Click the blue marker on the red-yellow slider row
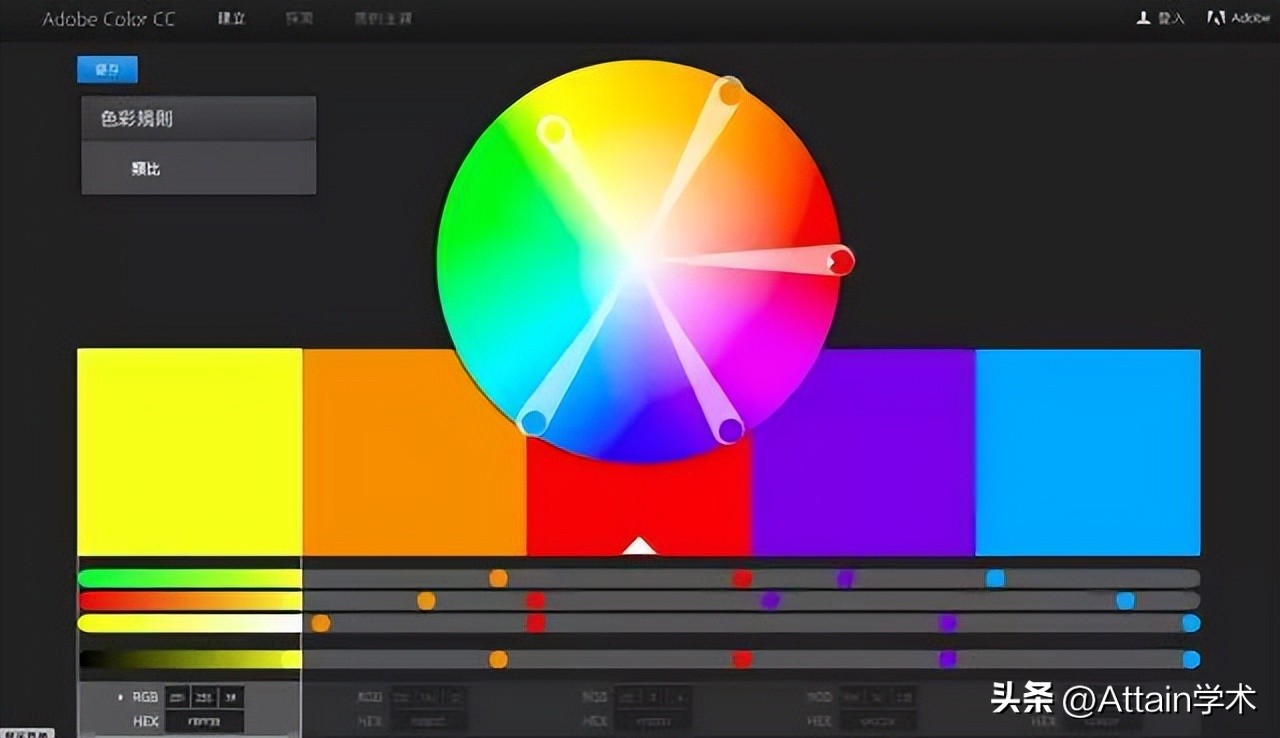 1125,601
